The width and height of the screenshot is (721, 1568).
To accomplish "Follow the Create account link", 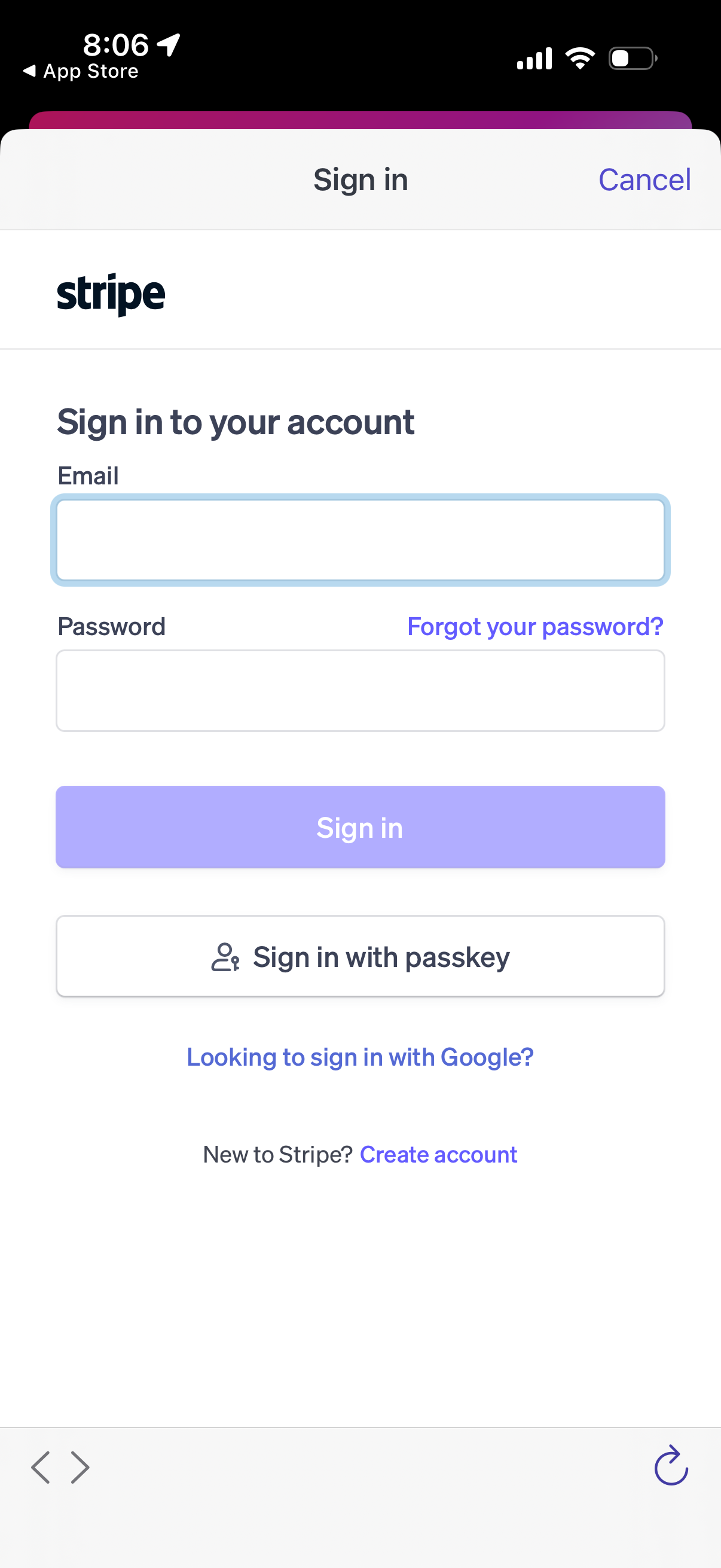I will click(438, 1155).
